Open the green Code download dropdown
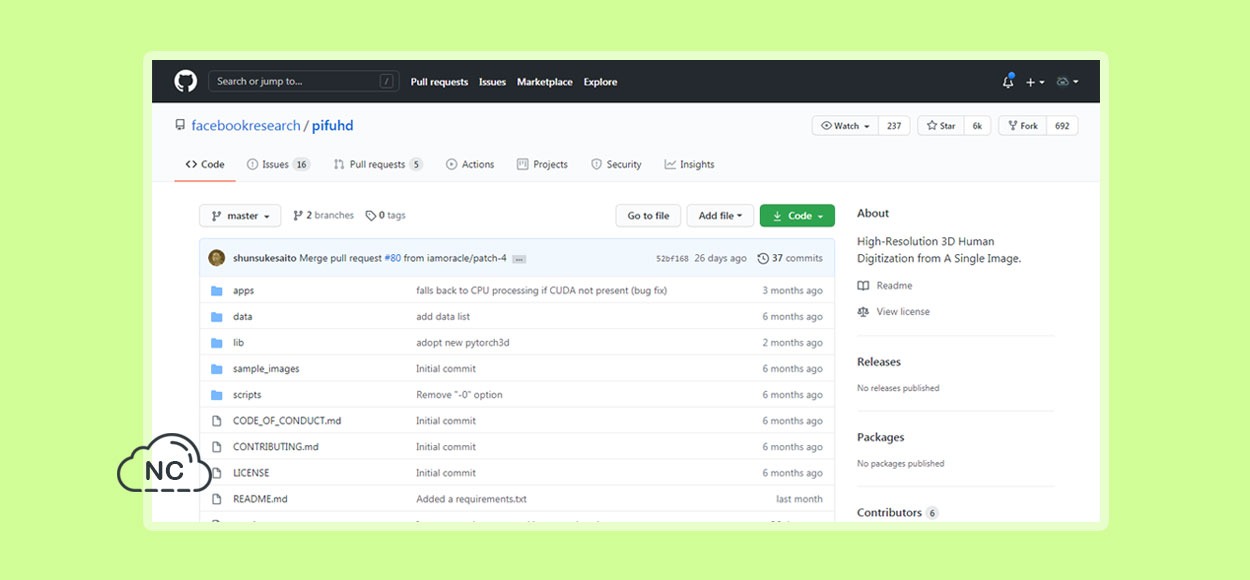The height and width of the screenshot is (580, 1250). [797, 216]
